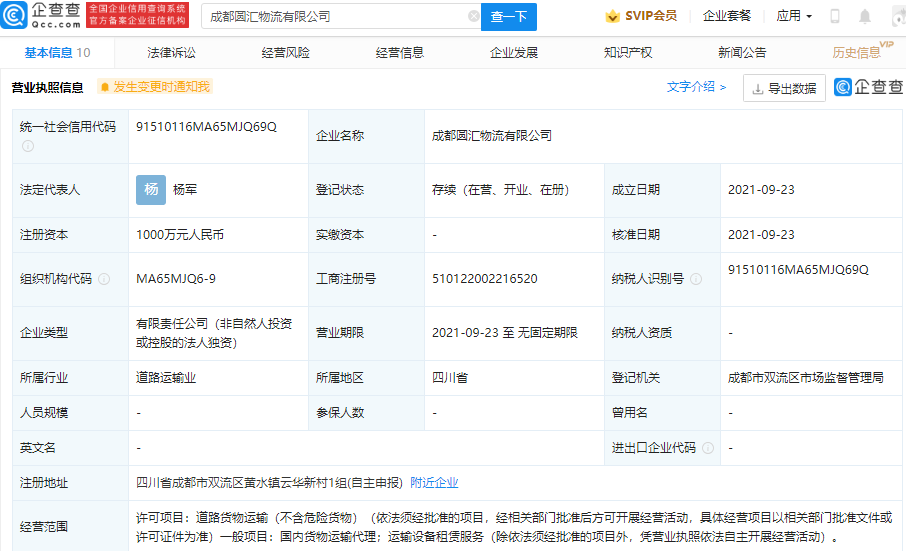Click 杨 avatar of legal representative
Screen dimensions: 906x551
point(151,190)
